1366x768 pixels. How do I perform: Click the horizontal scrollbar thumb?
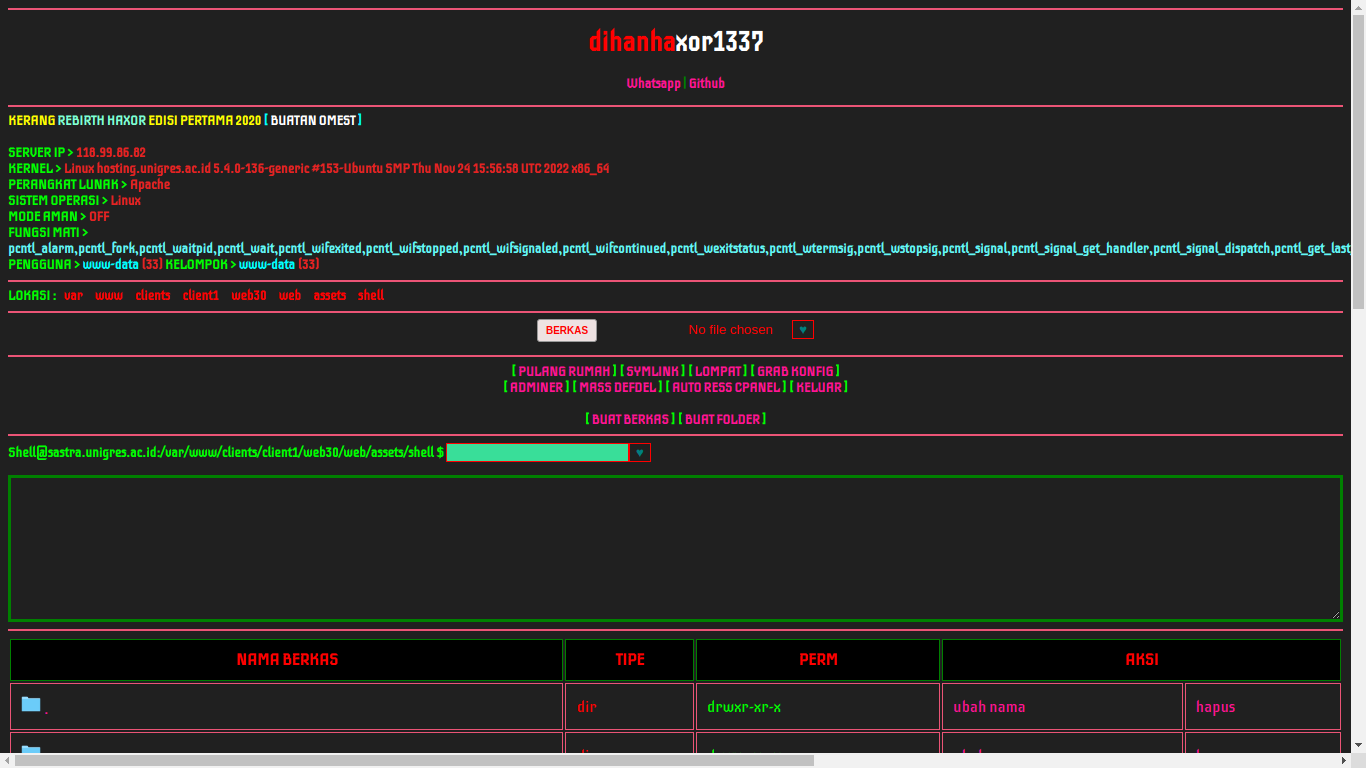click(x=414, y=760)
